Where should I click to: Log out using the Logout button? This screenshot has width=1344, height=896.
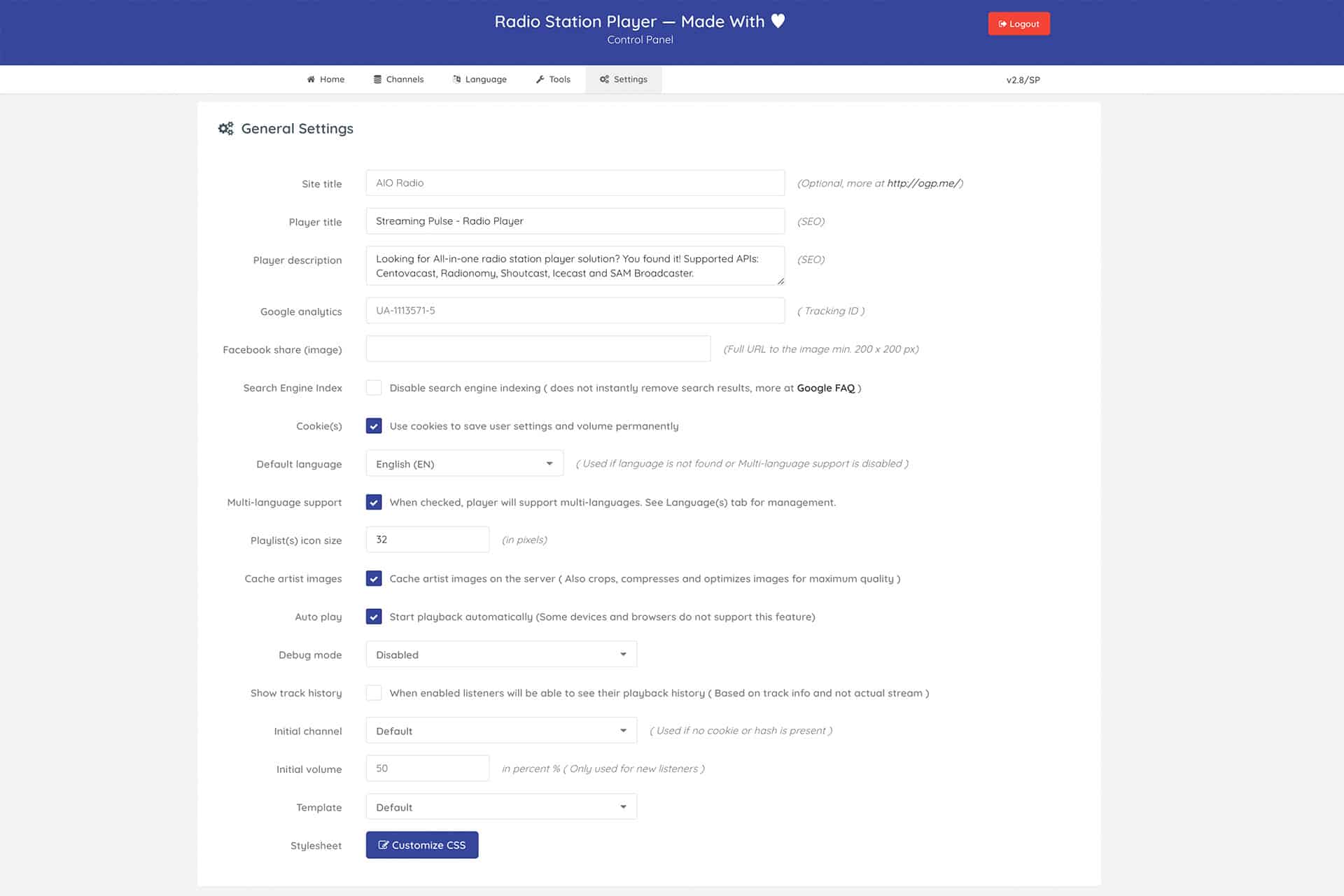[1018, 24]
